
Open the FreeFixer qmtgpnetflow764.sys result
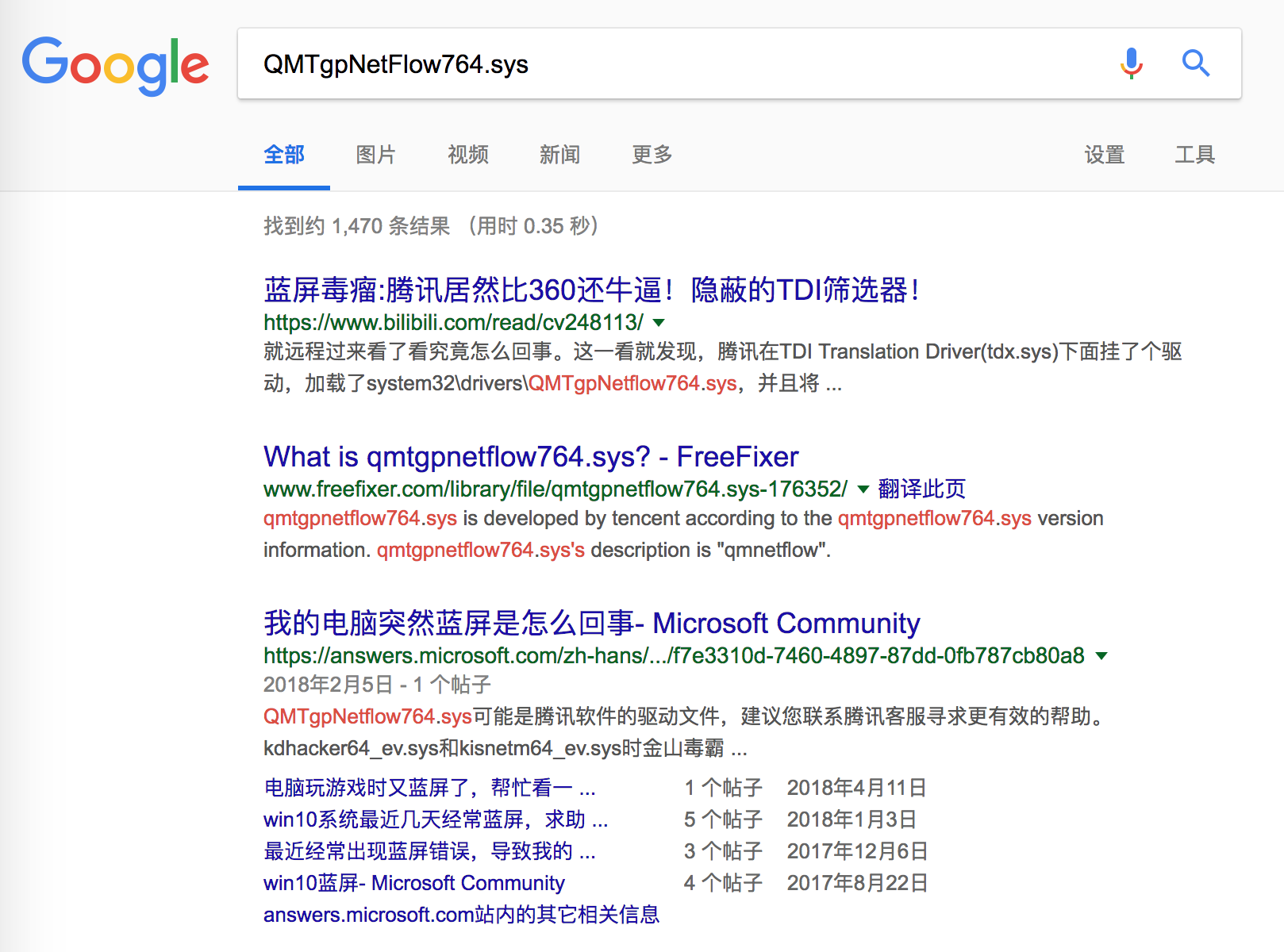point(531,457)
